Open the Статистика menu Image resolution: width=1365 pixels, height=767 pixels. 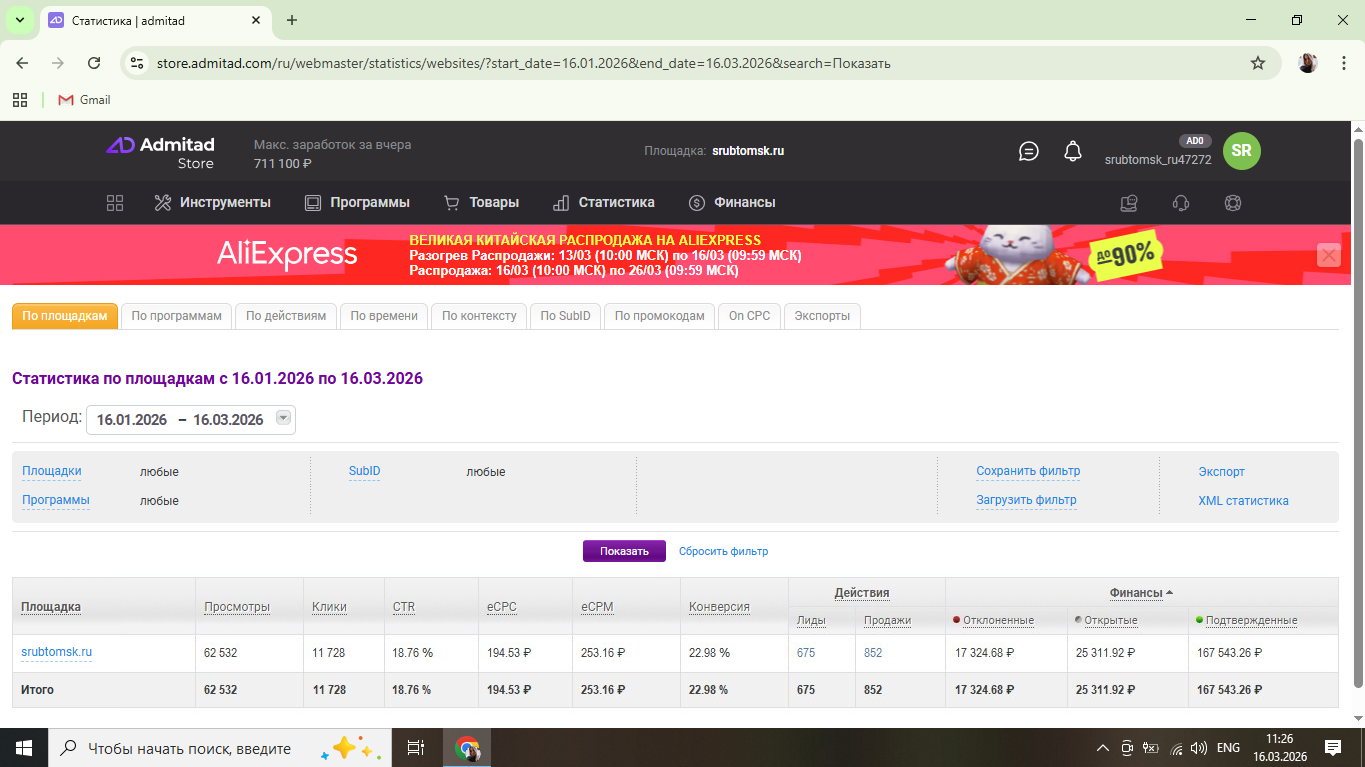click(603, 203)
